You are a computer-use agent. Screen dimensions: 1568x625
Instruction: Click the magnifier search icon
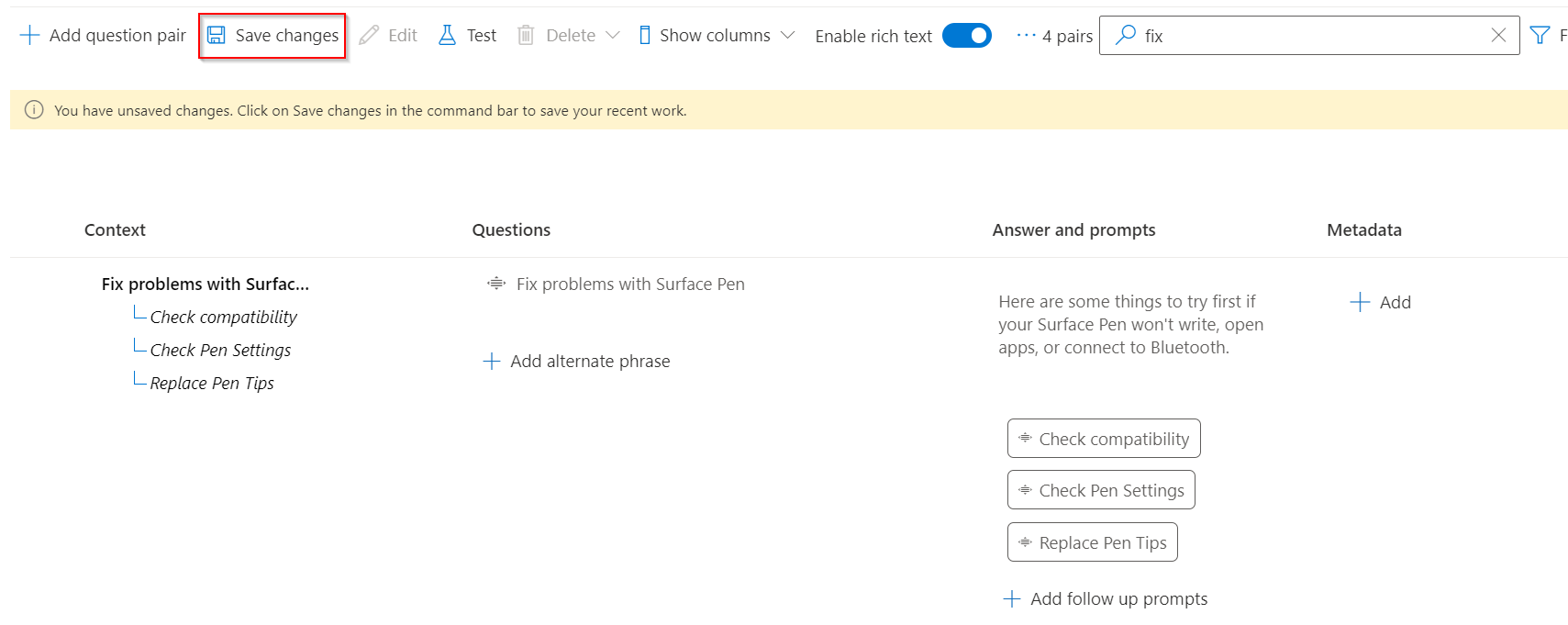point(1125,36)
